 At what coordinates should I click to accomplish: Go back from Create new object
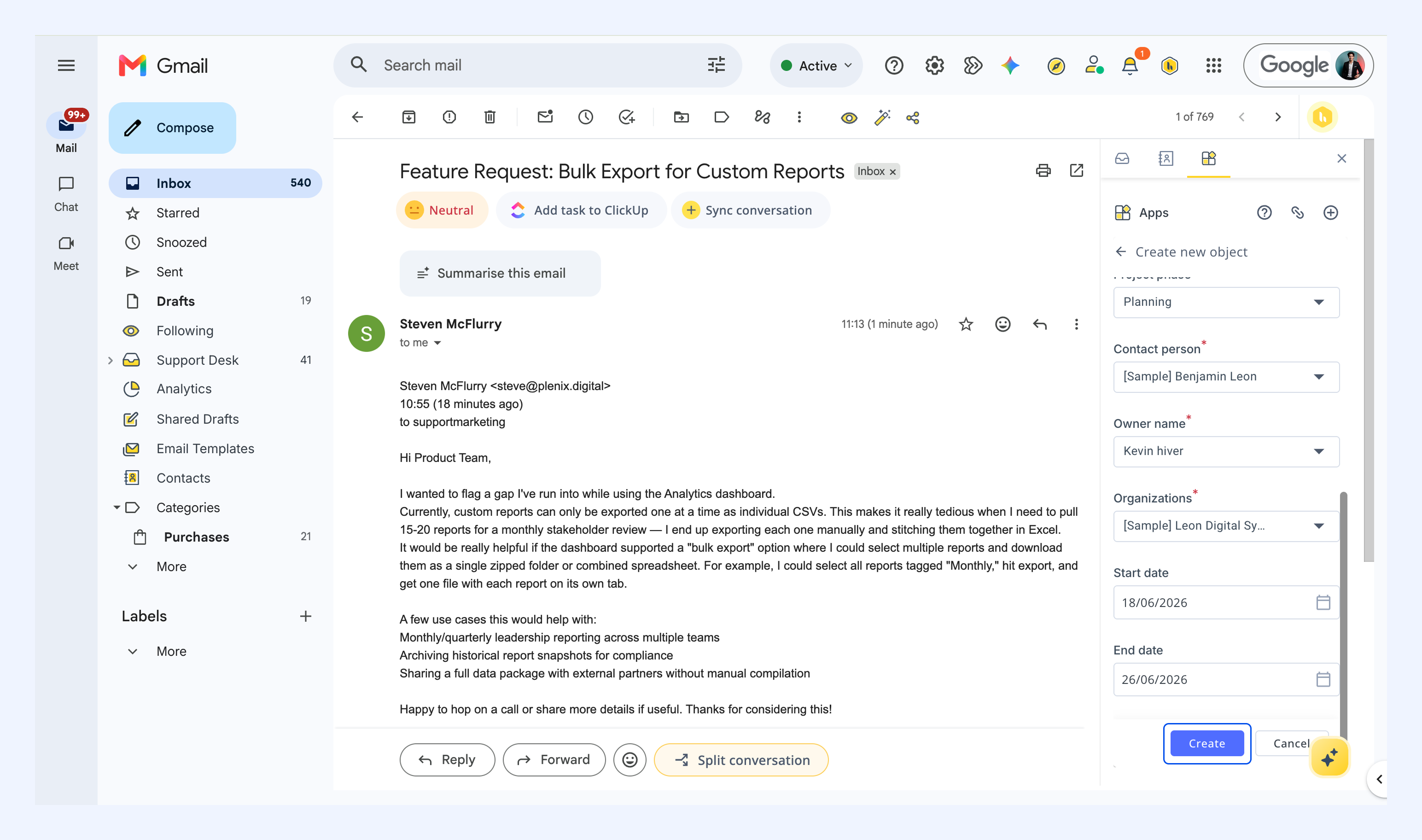[x=1120, y=252]
